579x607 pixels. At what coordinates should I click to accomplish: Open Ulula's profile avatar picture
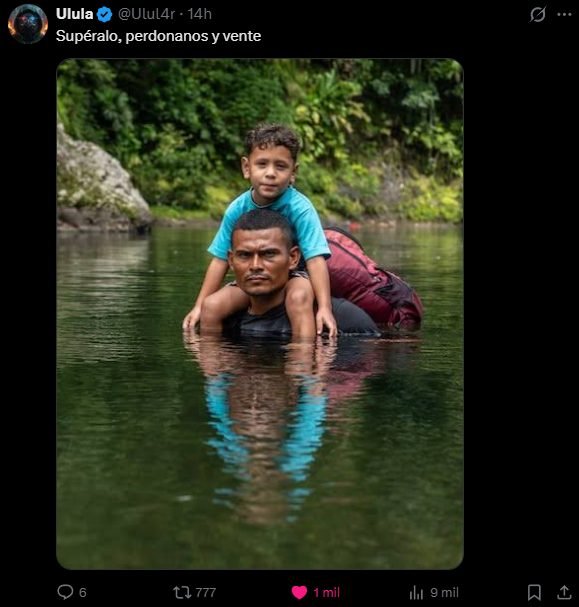coord(28,24)
